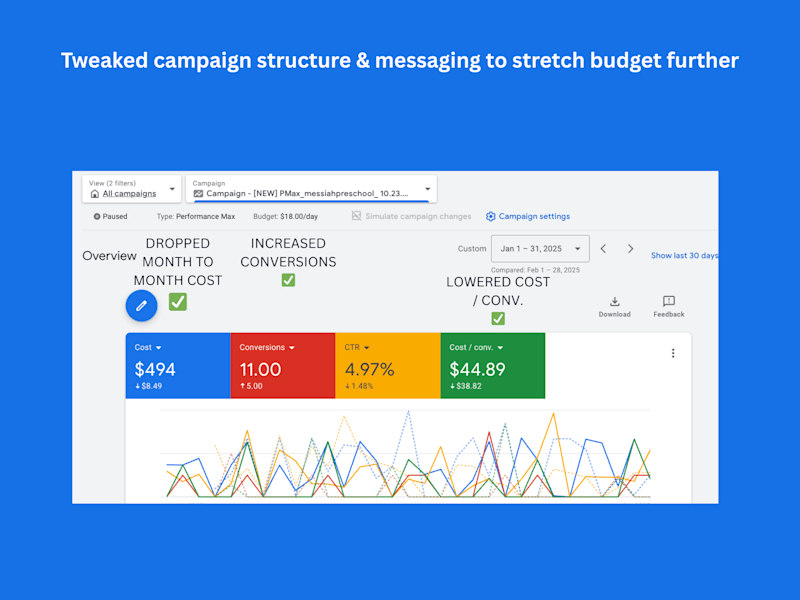Click the Simulate campaign changes icon
The image size is (800, 600).
pyautogui.click(x=356, y=216)
